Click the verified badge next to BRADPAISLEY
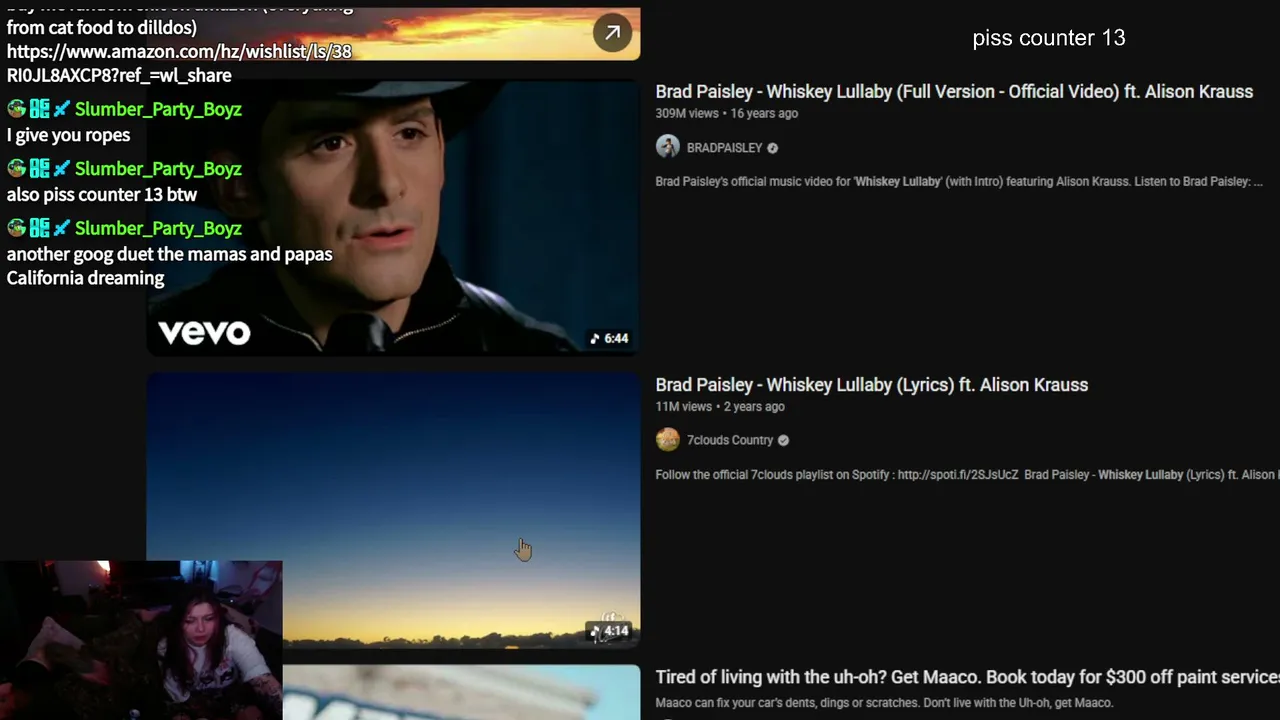The image size is (1280, 720). (x=772, y=148)
